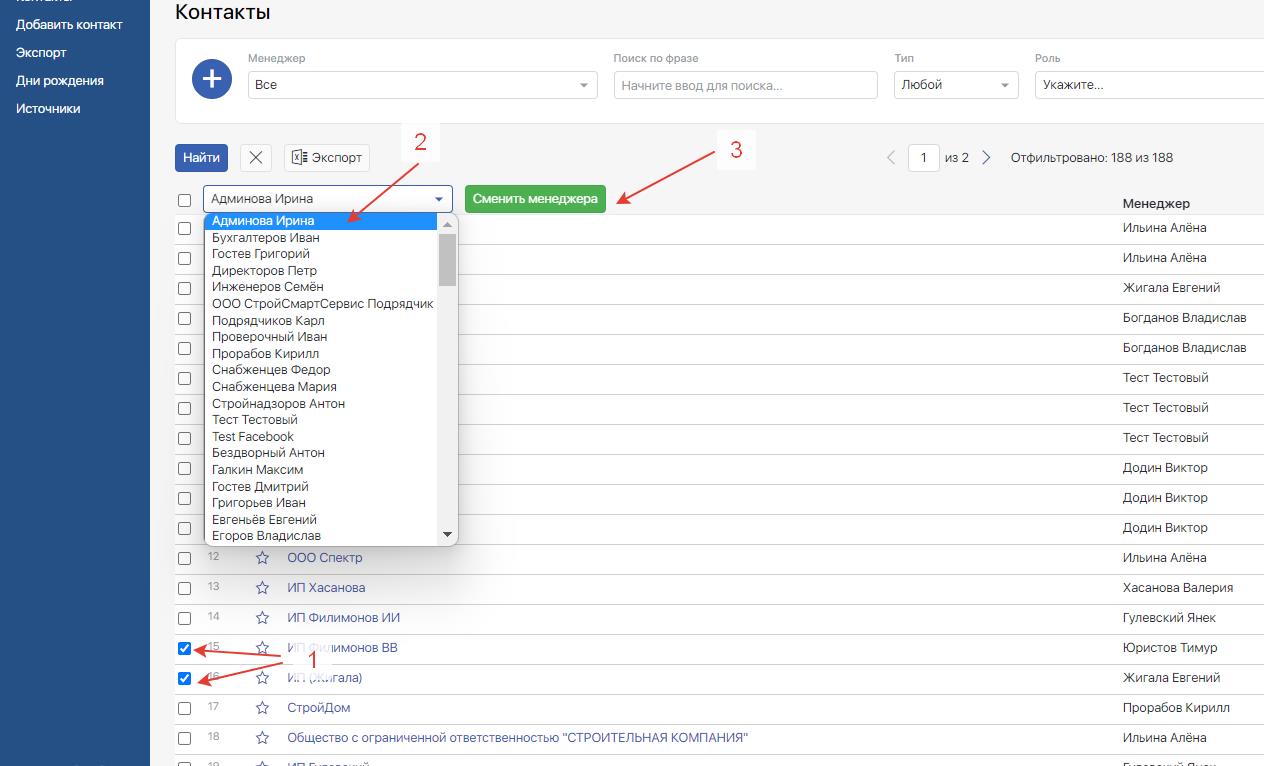Go to next page with right chevron
Screen dimensions: 1264x766
(x=986, y=158)
